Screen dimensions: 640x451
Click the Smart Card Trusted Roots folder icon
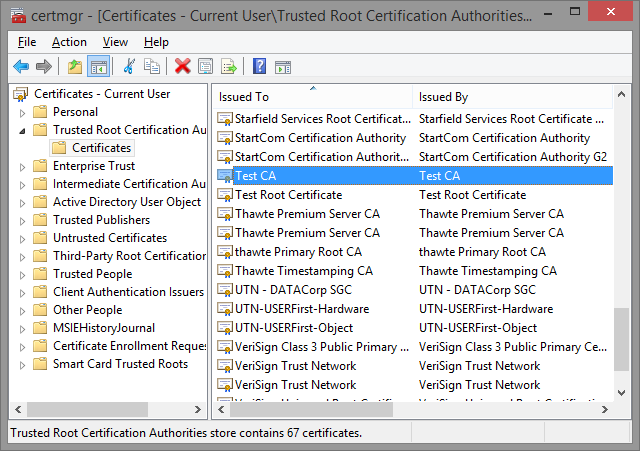(40, 364)
